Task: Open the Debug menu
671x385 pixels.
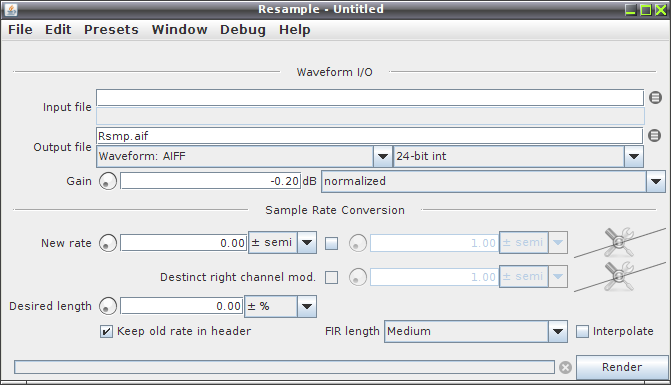Action: click(243, 30)
